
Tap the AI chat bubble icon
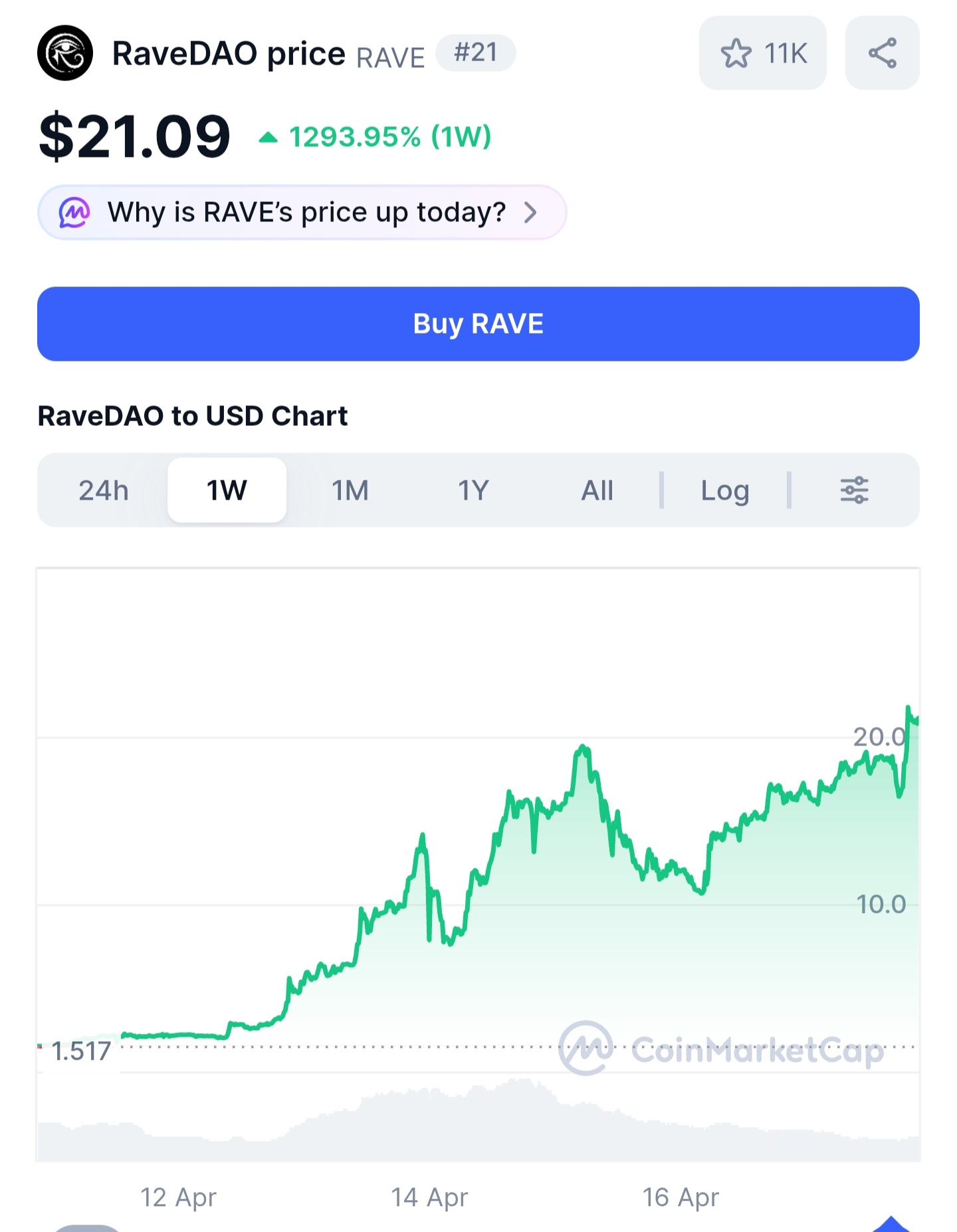(74, 213)
